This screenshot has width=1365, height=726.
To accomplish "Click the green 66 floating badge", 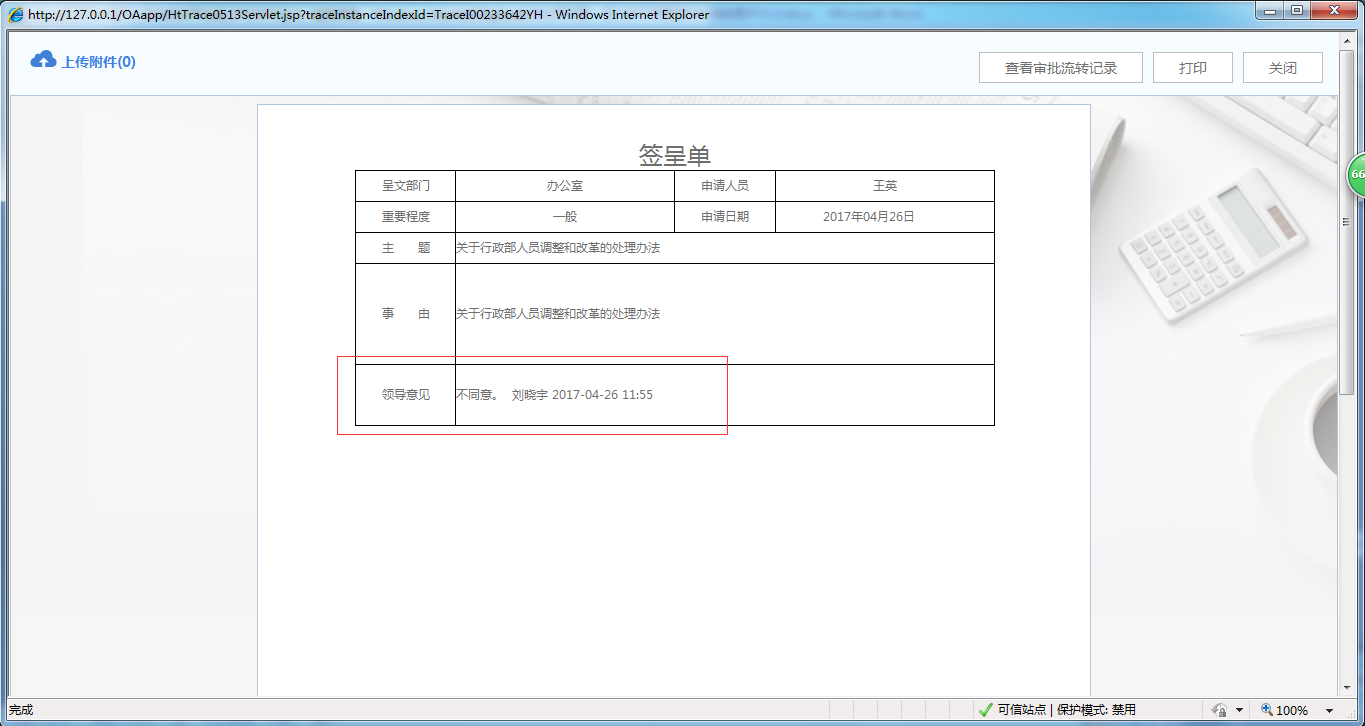I will [1356, 174].
